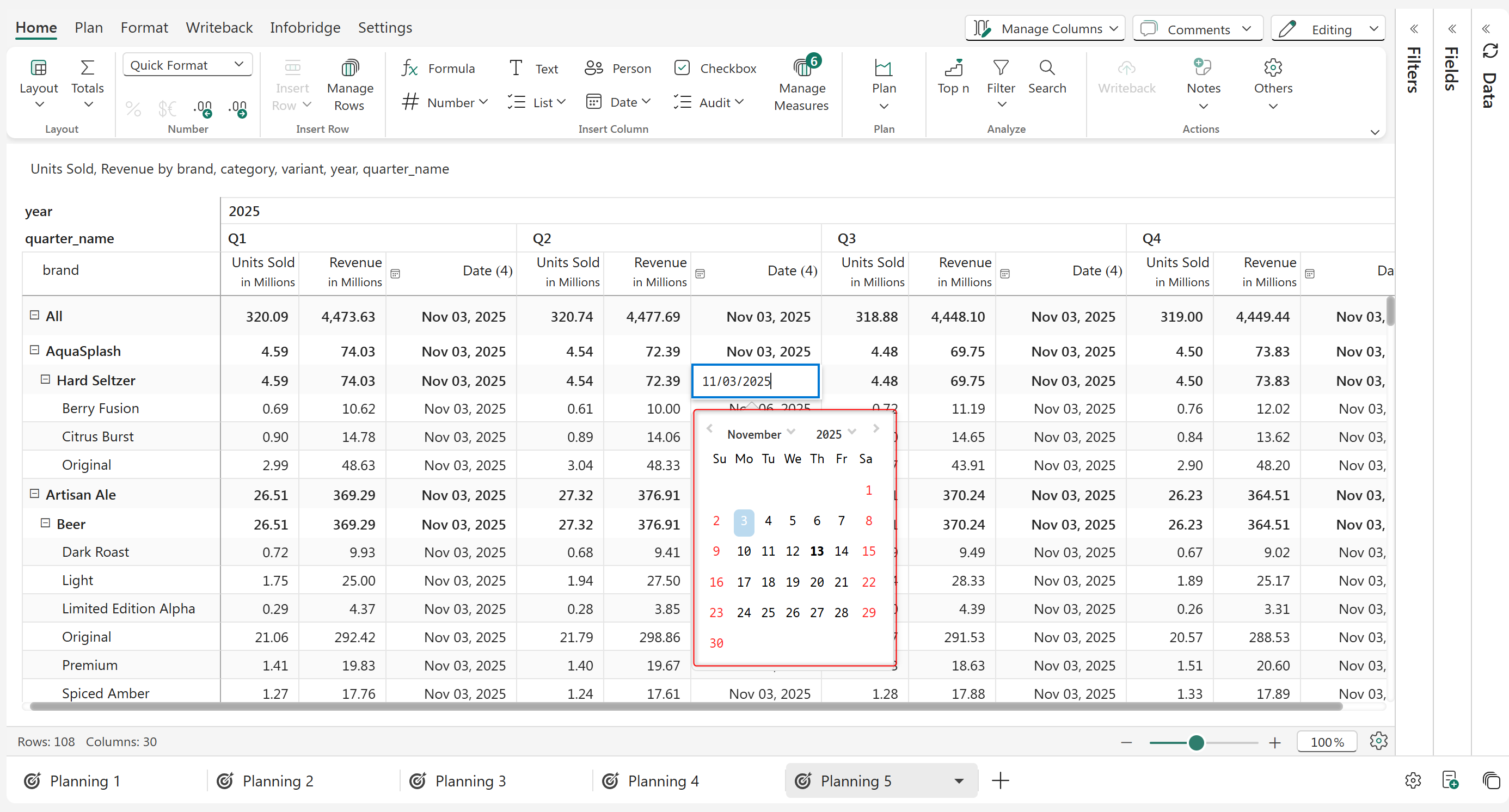Screen dimensions: 1509x812
Task: Click increase decimal places icon
Action: pos(203,108)
